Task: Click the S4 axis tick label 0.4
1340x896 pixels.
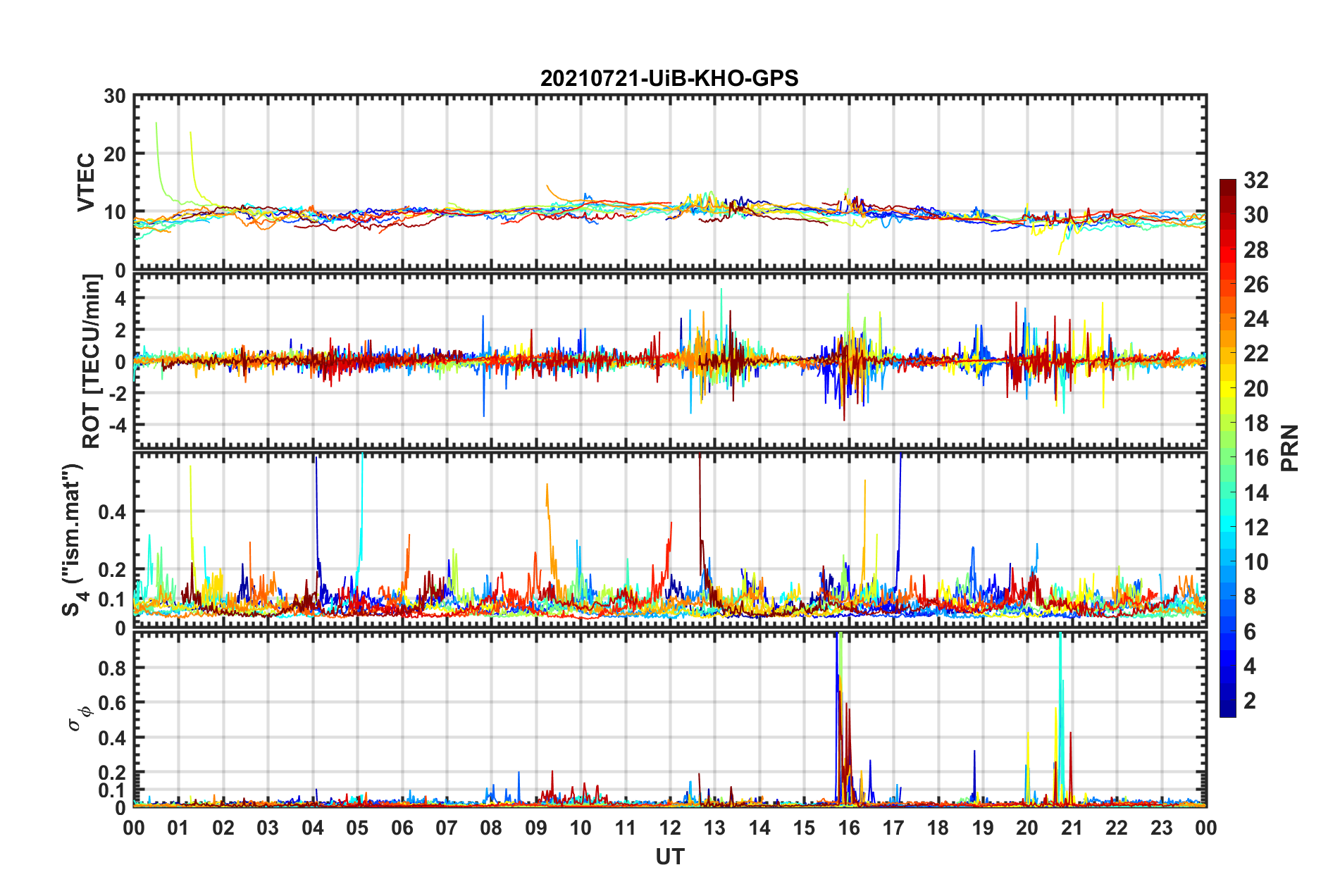Action: (112, 512)
